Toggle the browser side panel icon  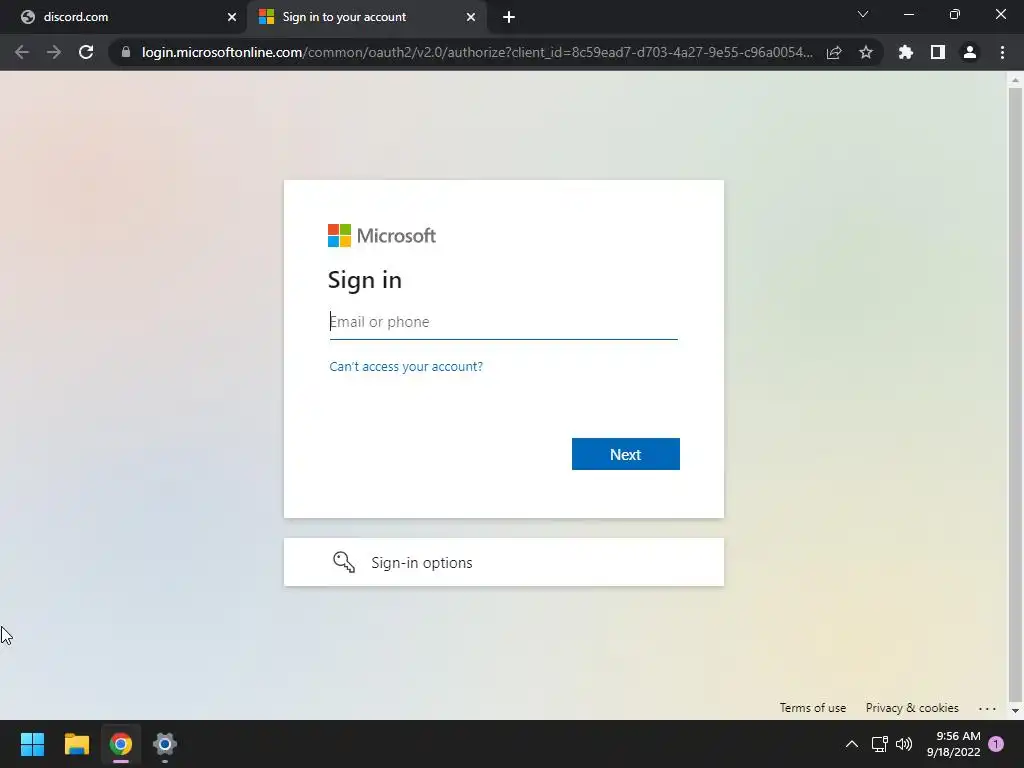pyautogui.click(x=938, y=52)
